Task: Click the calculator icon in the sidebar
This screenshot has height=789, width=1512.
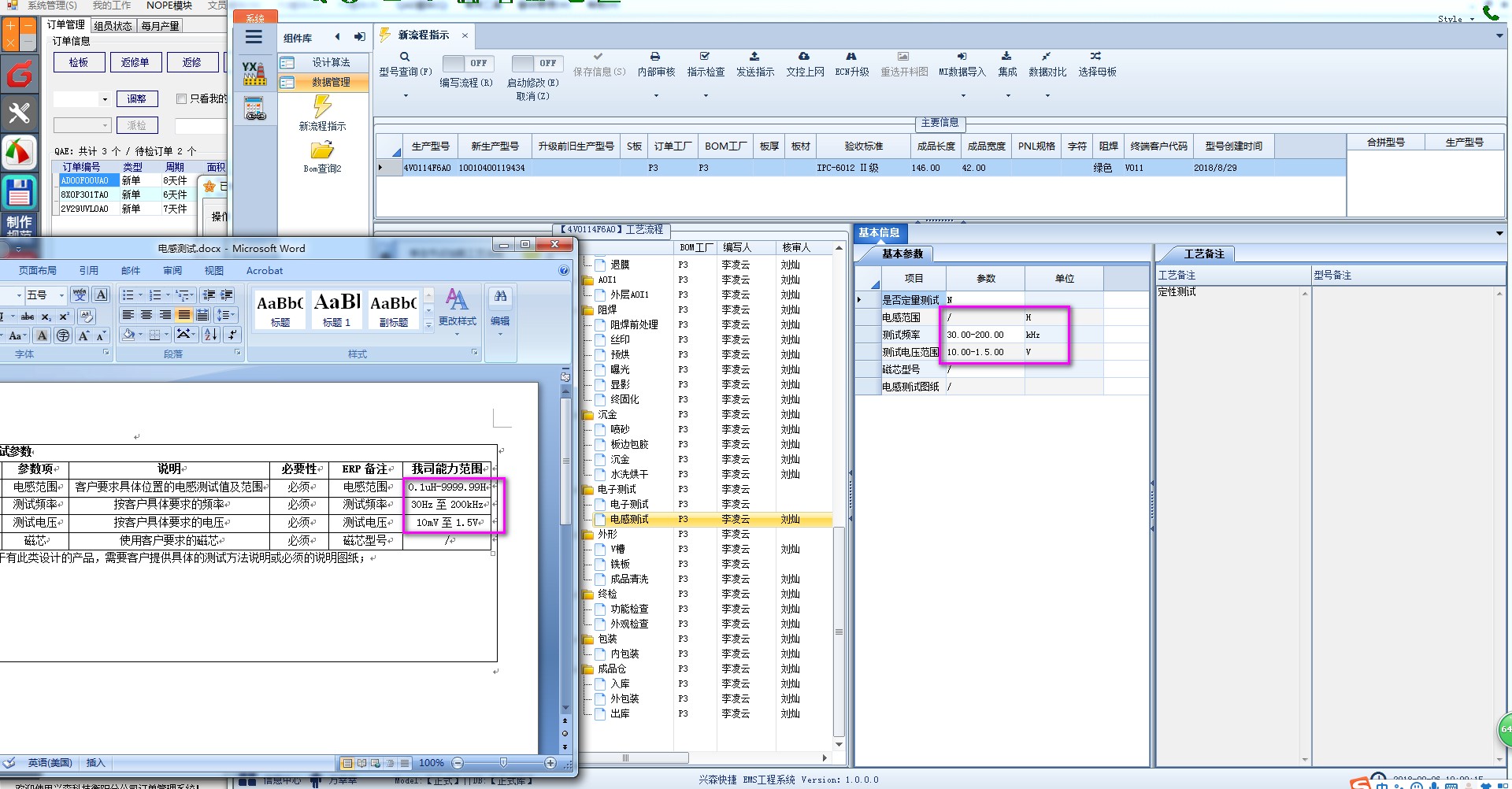Action: click(x=254, y=109)
